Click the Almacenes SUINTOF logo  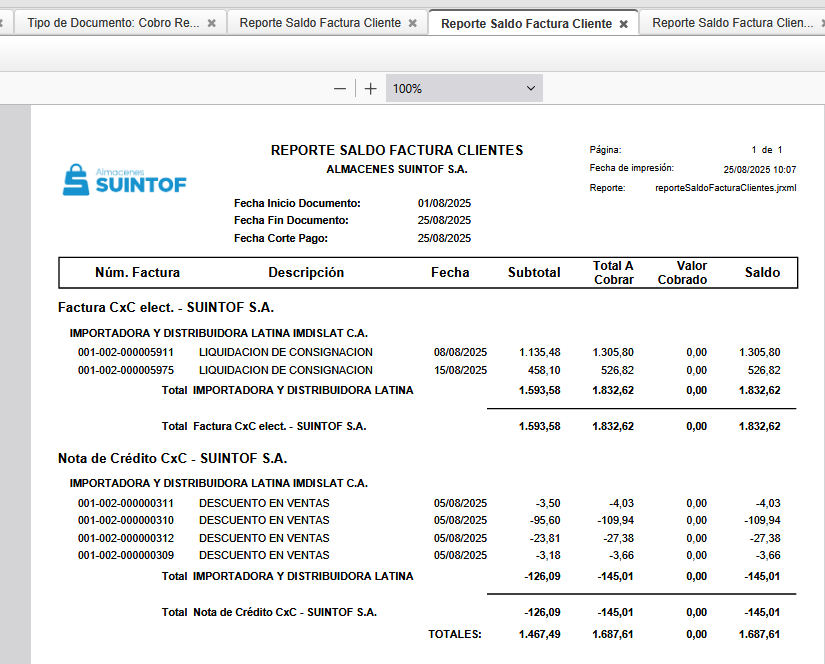(124, 180)
